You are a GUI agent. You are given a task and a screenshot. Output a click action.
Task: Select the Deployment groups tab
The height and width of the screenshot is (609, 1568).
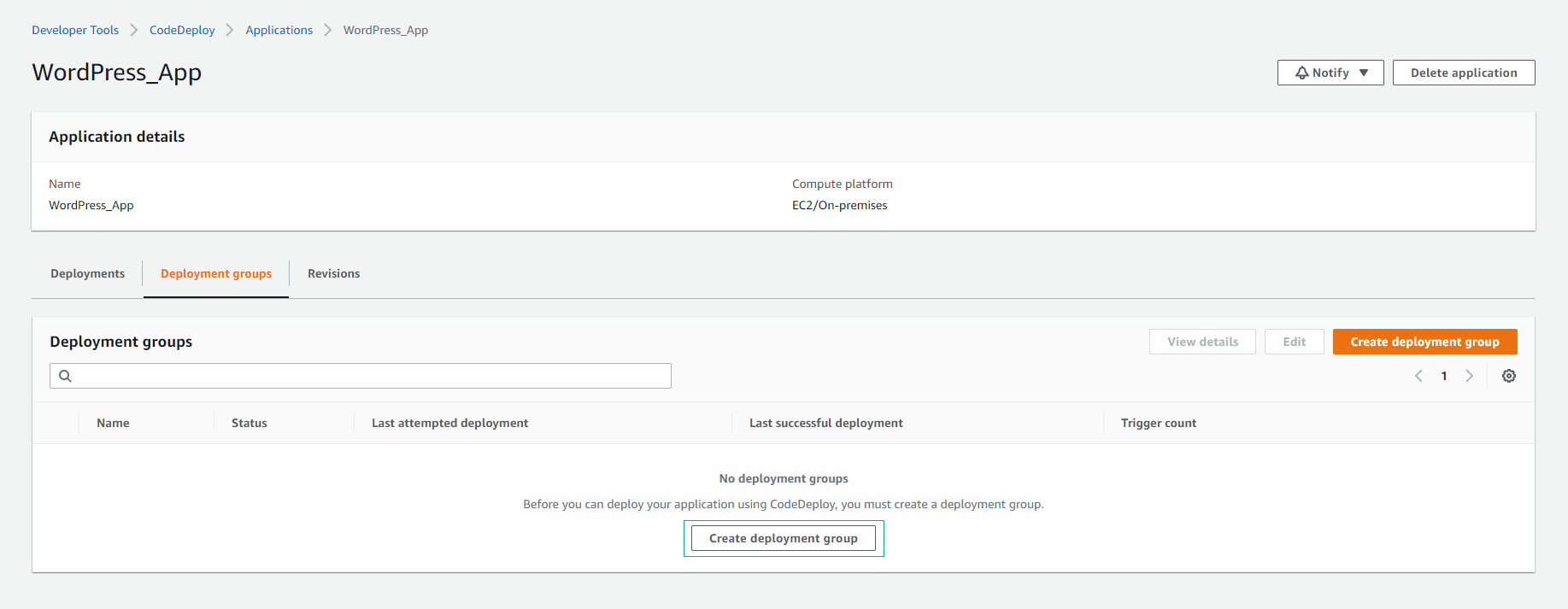point(216,273)
